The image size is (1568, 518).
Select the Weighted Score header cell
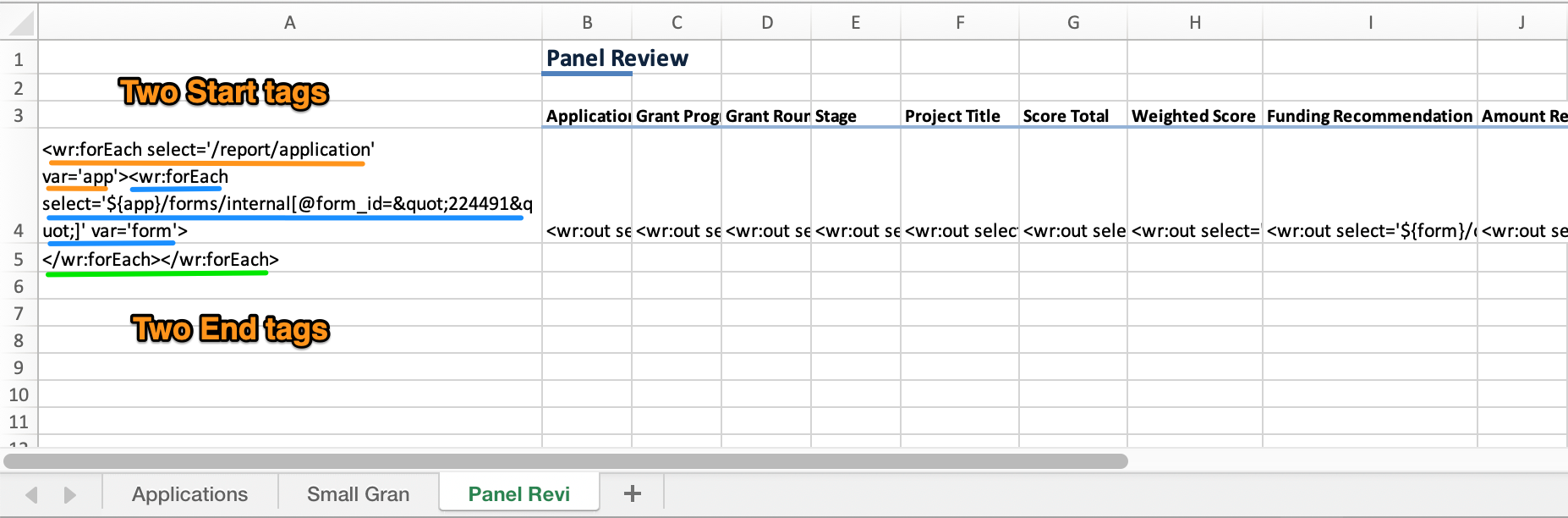(x=1193, y=116)
